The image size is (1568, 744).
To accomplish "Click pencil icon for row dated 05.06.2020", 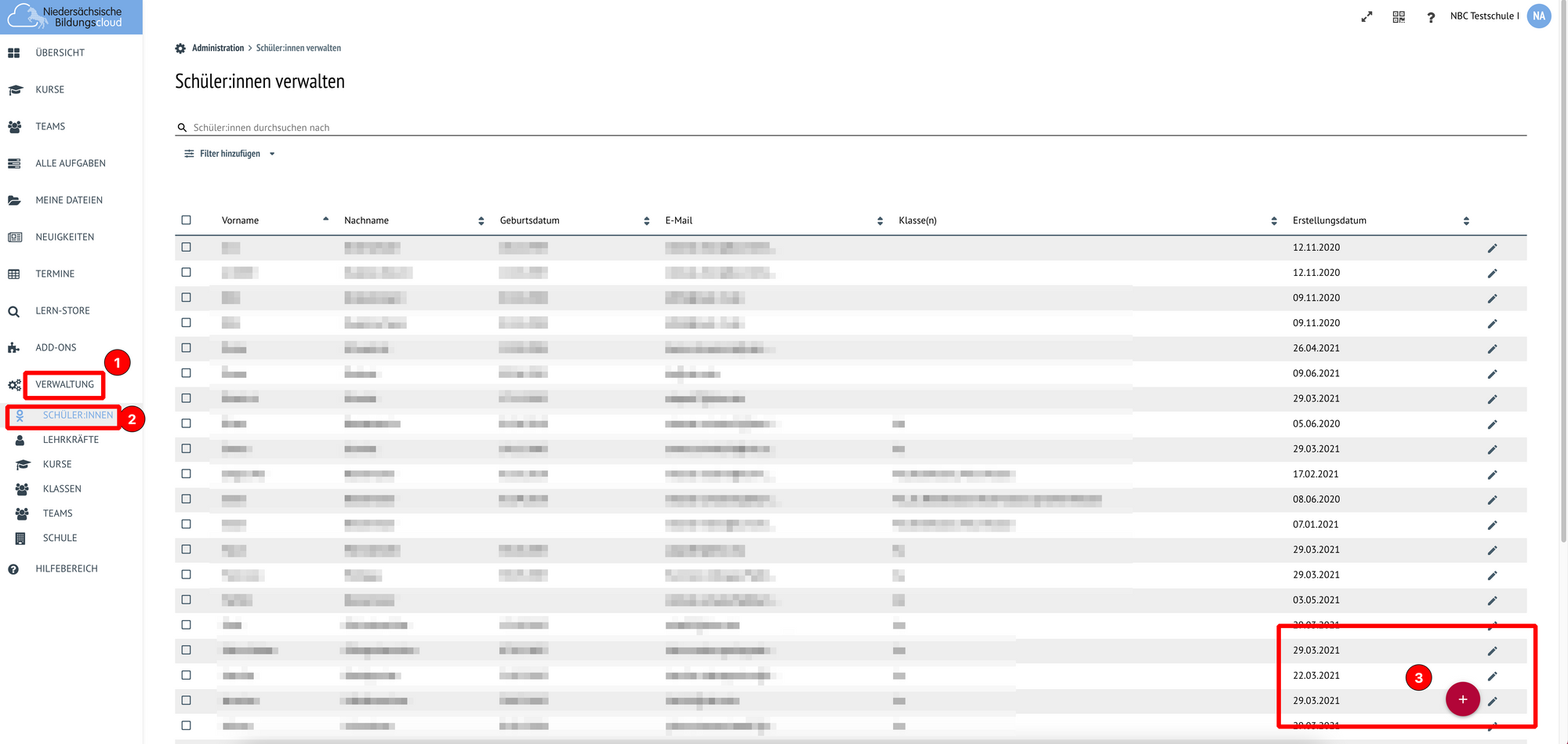I will tap(1492, 424).
